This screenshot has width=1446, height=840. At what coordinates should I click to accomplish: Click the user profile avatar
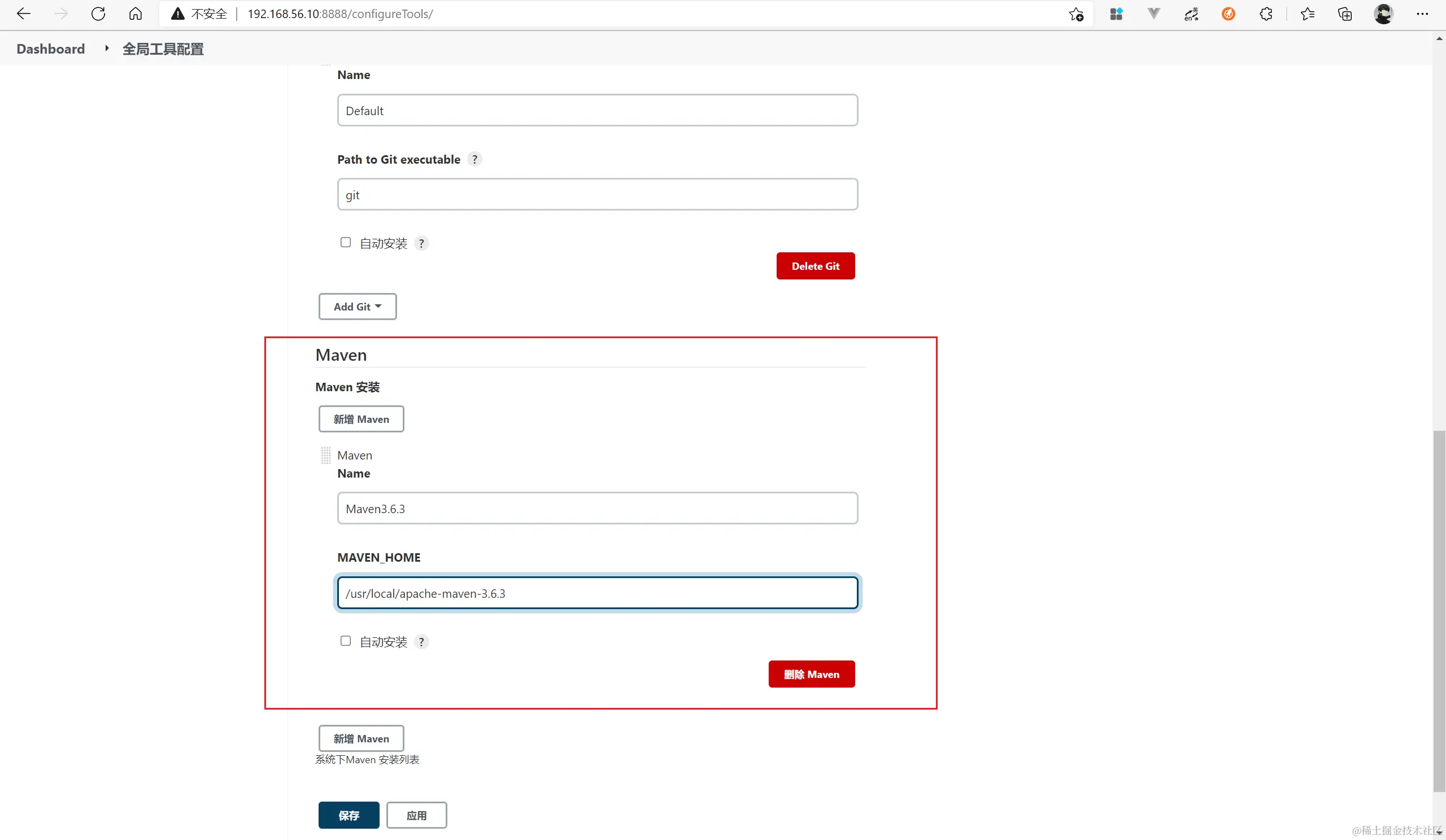pyautogui.click(x=1383, y=14)
